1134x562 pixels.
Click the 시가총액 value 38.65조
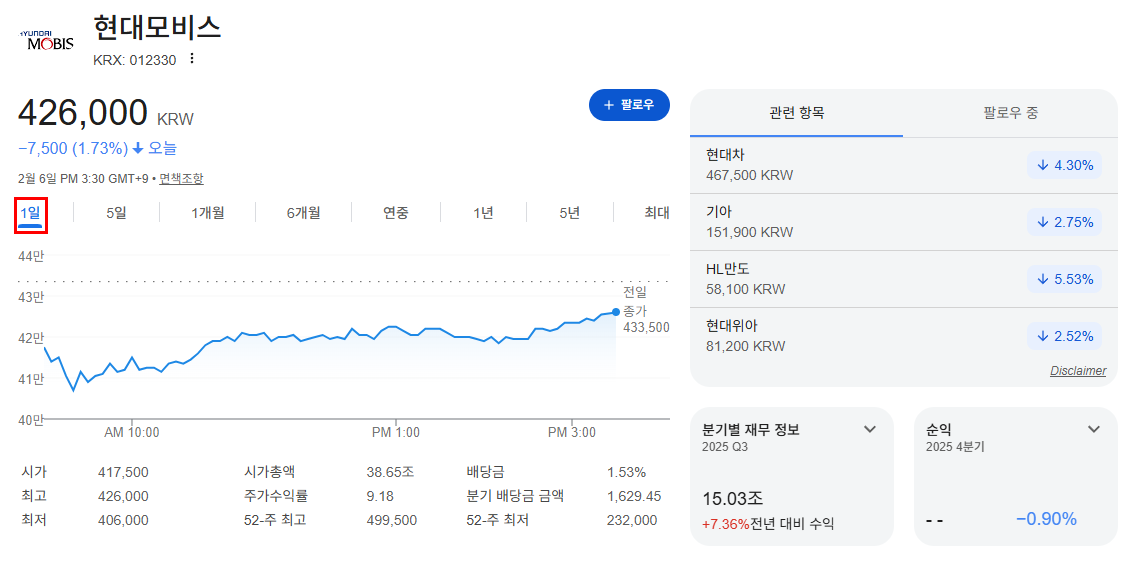coord(391,472)
